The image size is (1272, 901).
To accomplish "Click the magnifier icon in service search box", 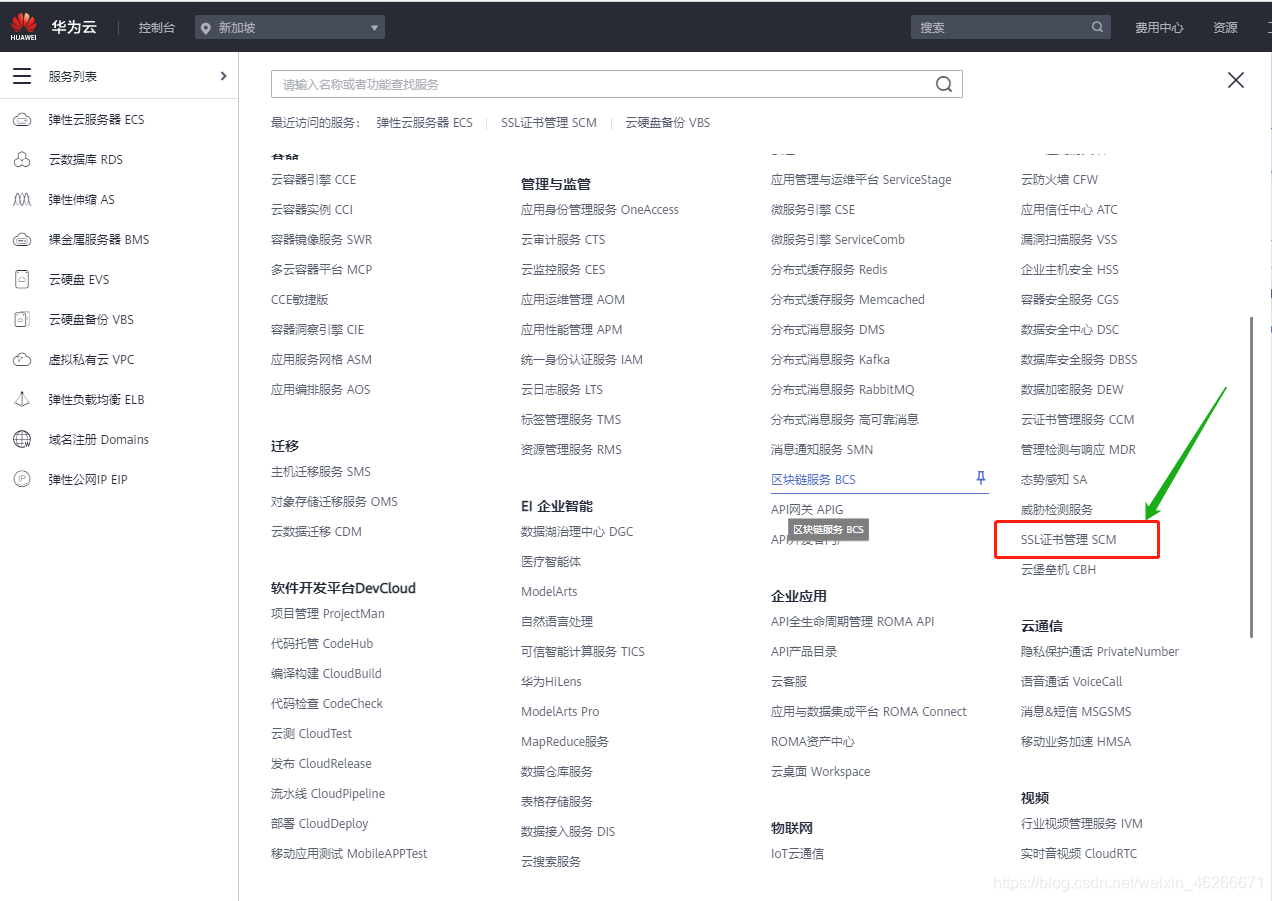I will (x=944, y=85).
